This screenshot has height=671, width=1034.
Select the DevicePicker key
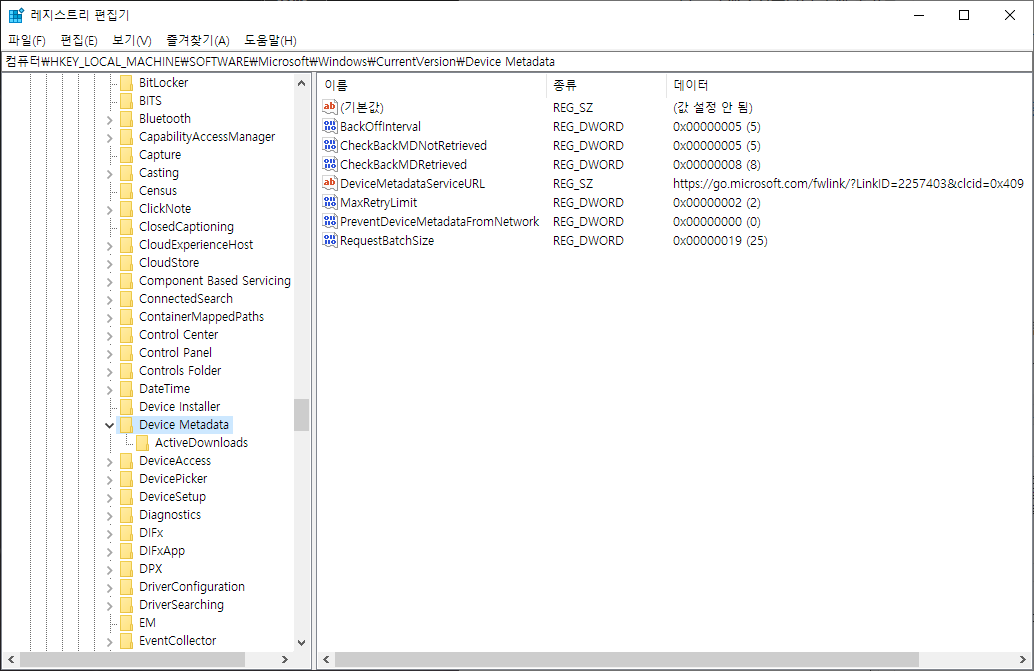pos(173,479)
